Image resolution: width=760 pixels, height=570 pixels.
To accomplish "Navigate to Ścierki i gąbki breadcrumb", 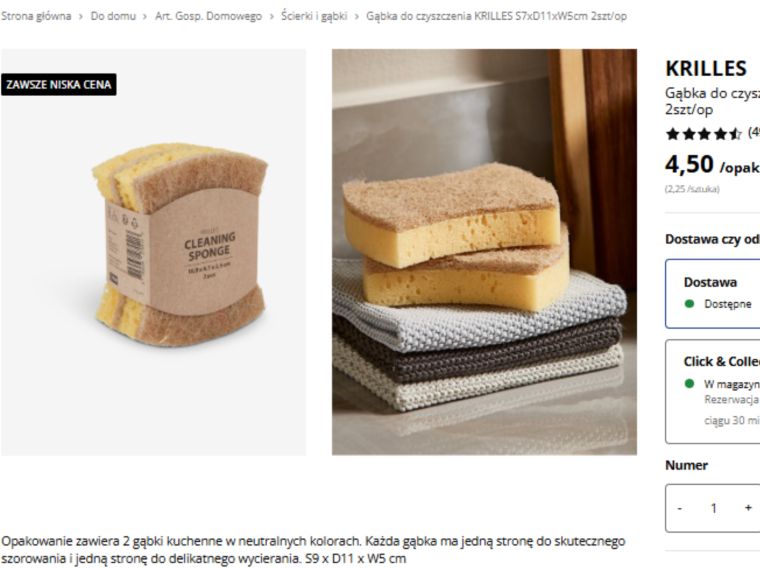I will coord(314,16).
